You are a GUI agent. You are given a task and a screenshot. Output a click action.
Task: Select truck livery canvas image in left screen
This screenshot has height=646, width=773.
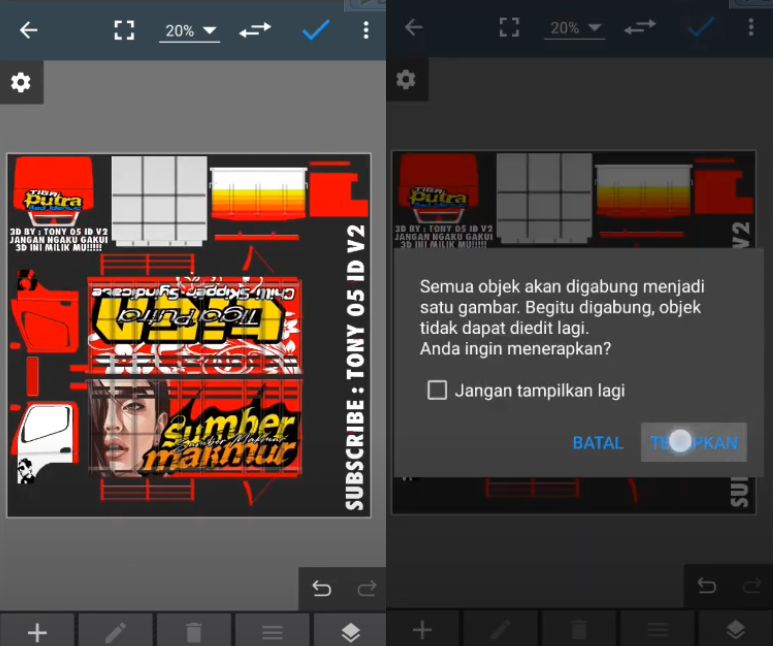[189, 335]
